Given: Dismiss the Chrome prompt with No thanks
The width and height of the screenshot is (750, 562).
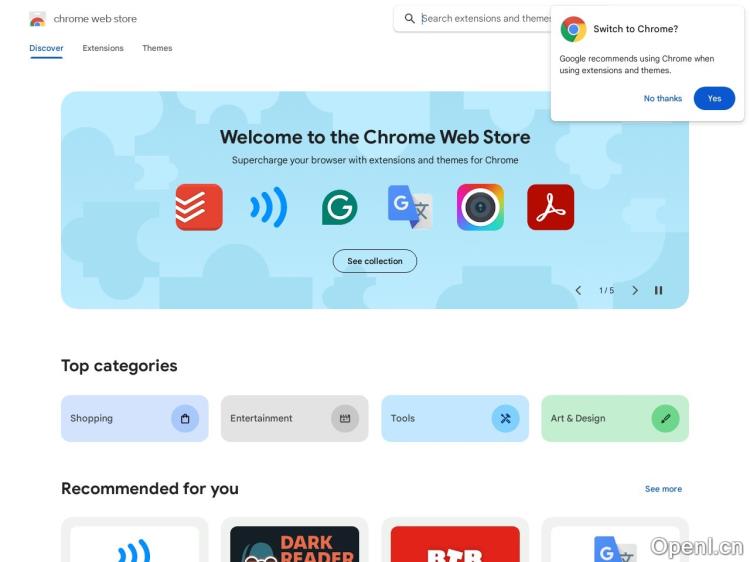Looking at the screenshot, I should click(662, 98).
